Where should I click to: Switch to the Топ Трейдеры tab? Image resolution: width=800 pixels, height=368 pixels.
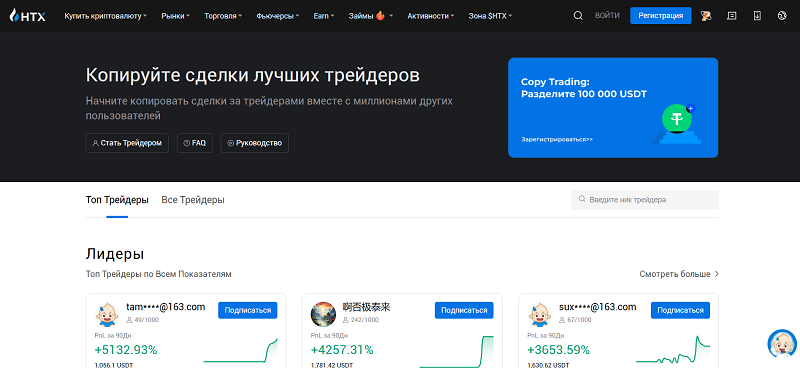[117, 200]
